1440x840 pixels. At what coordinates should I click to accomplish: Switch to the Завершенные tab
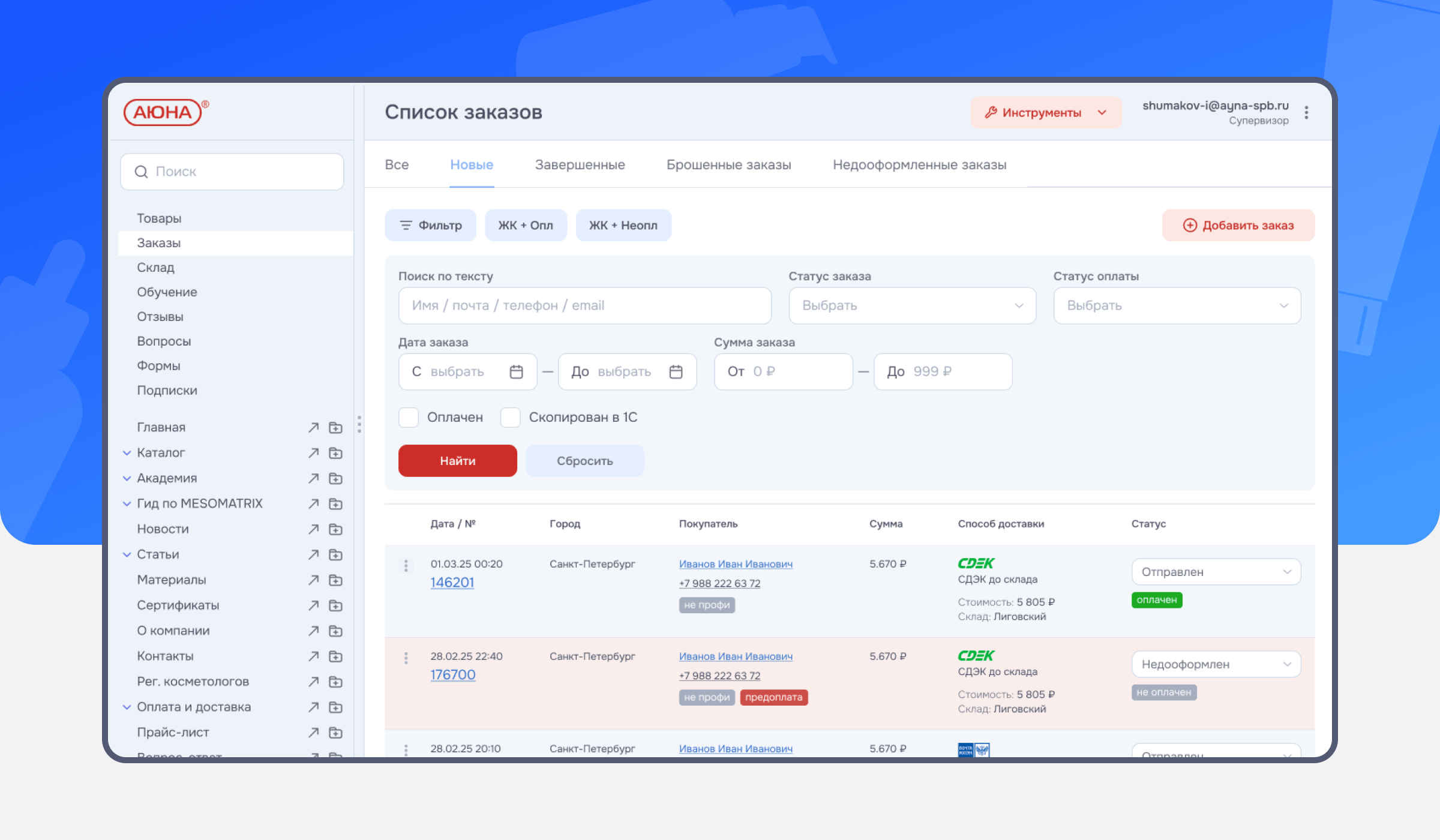580,165
